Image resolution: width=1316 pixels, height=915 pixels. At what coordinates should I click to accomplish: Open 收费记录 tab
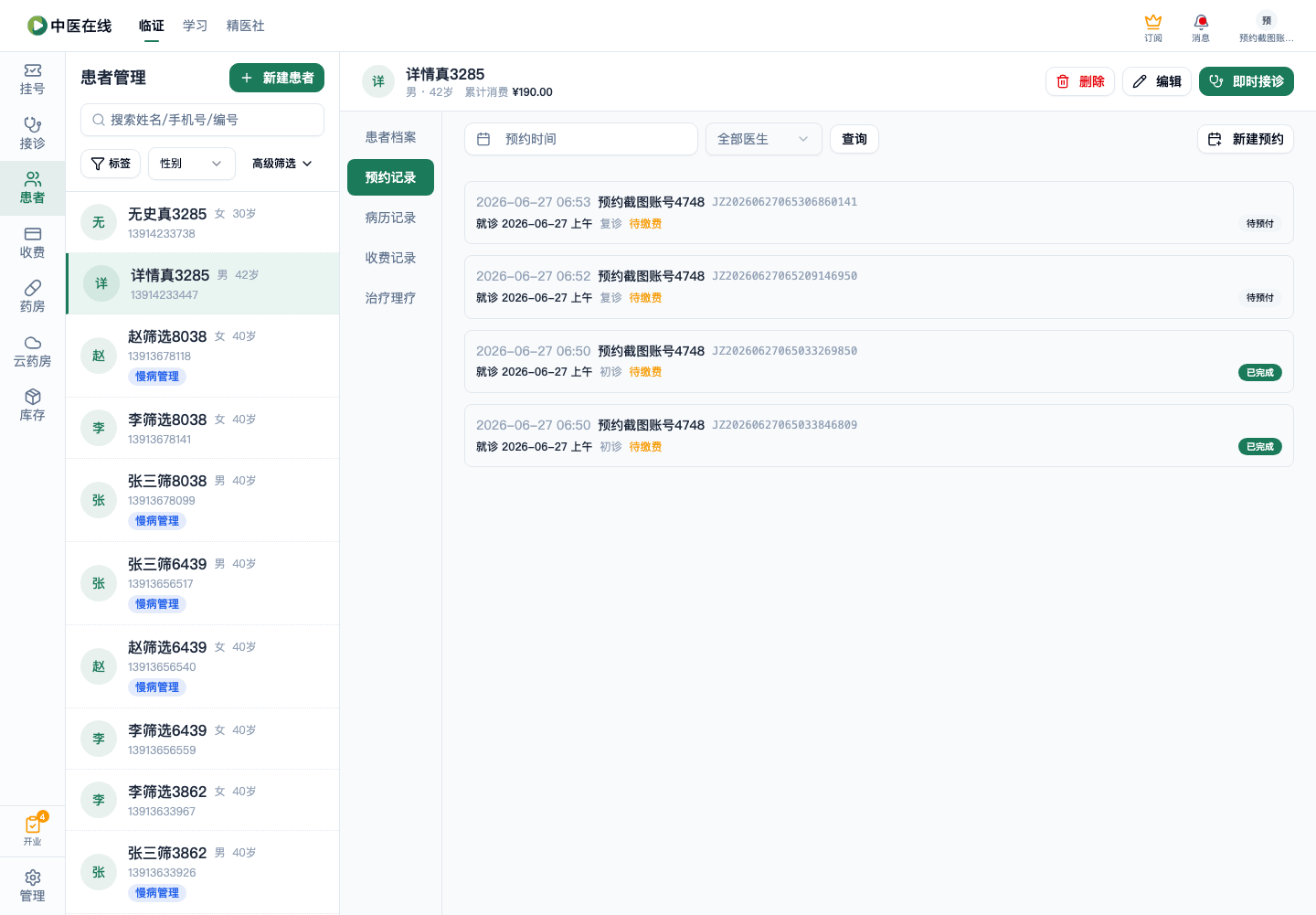pyautogui.click(x=390, y=258)
